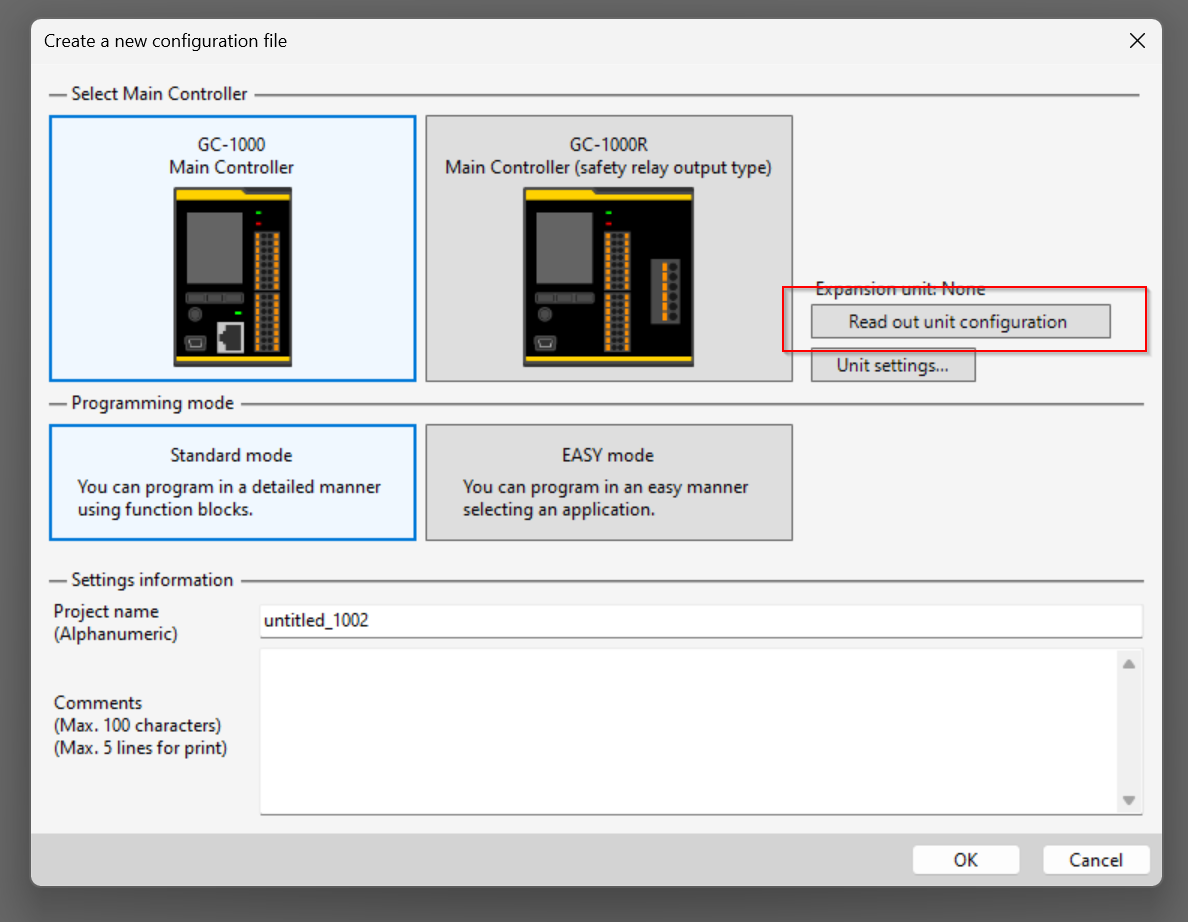Confirm with the OK button
Image resolution: width=1188 pixels, height=922 pixels.
pos(966,860)
